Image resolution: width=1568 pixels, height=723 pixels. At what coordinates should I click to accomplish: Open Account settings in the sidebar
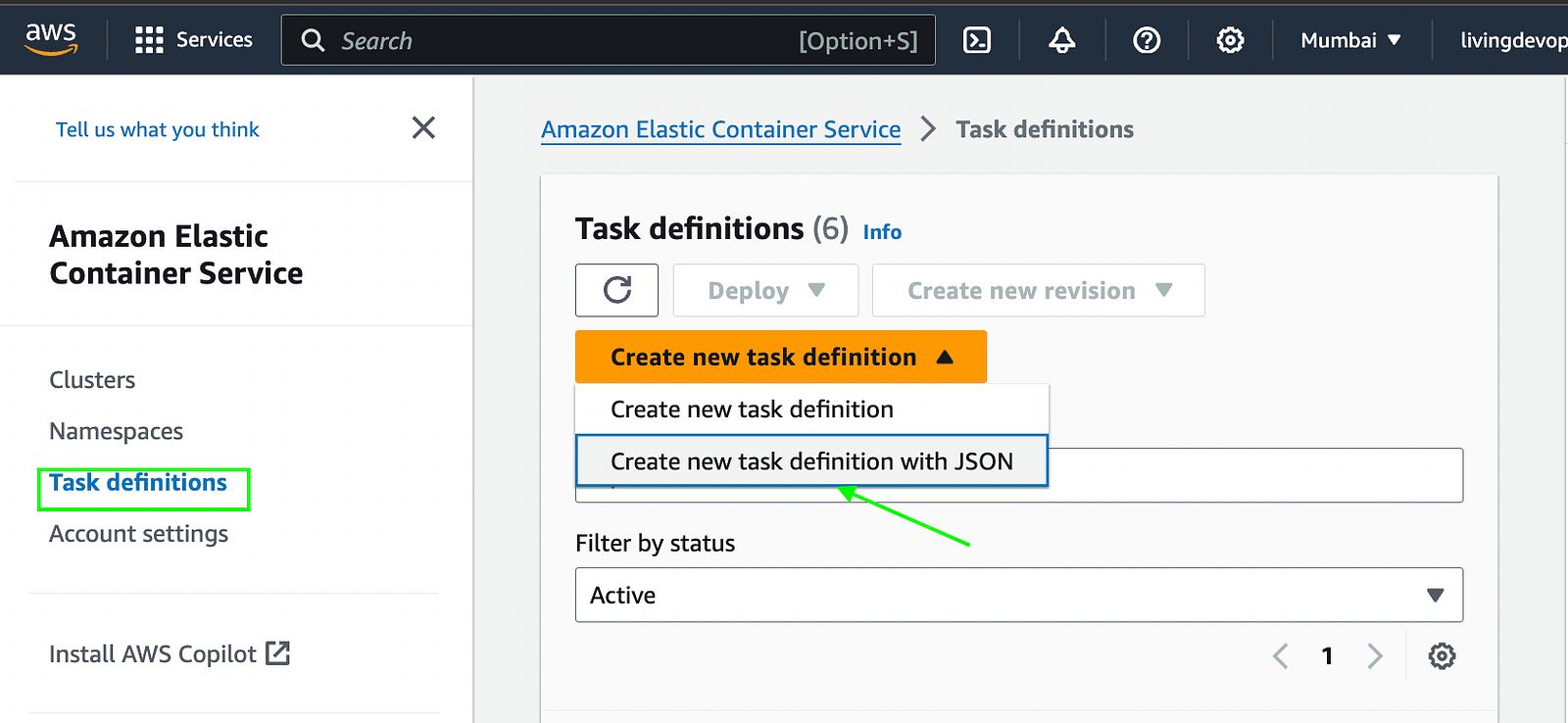tap(138, 534)
